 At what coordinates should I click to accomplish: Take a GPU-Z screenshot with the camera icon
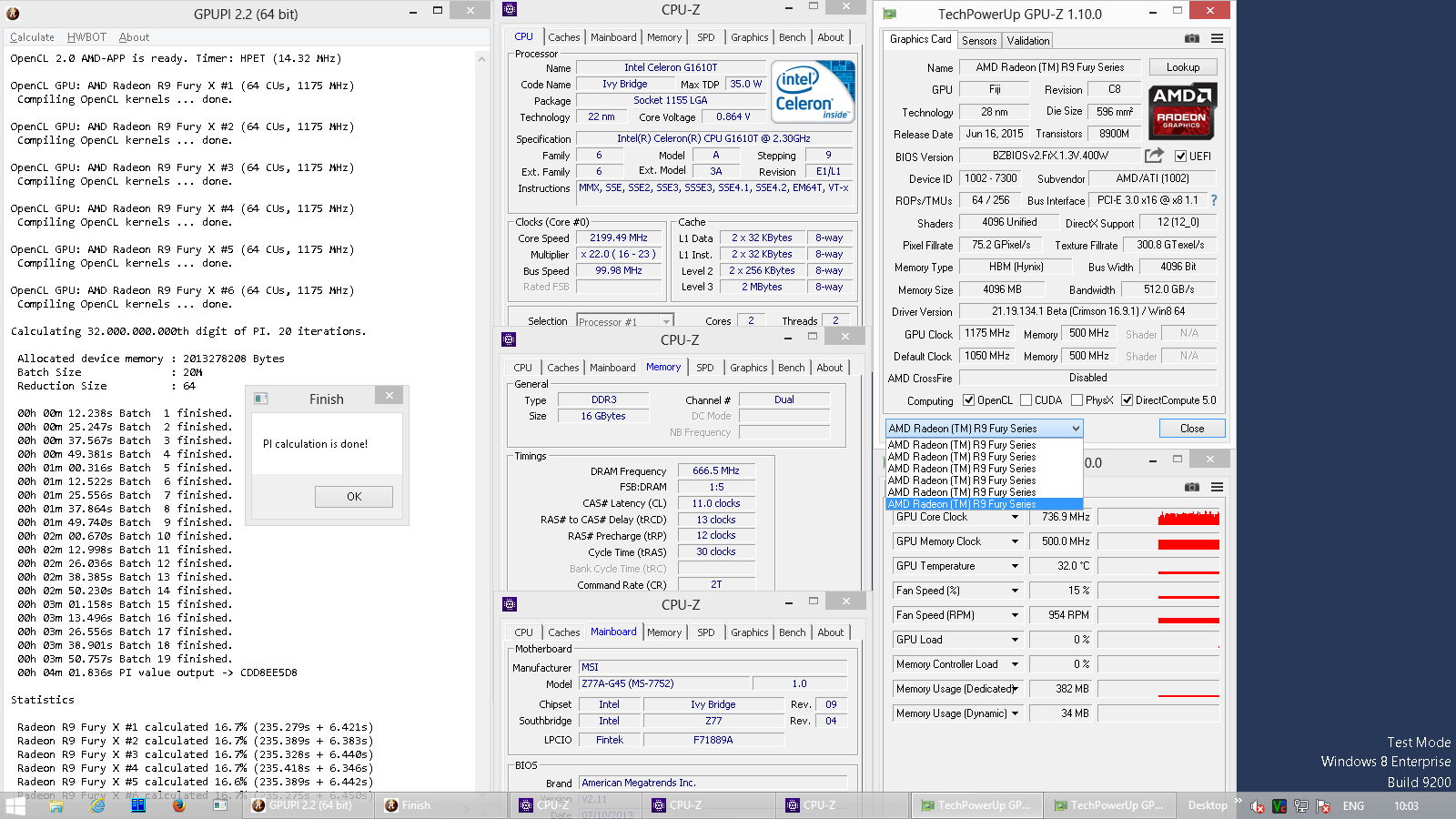[1191, 38]
